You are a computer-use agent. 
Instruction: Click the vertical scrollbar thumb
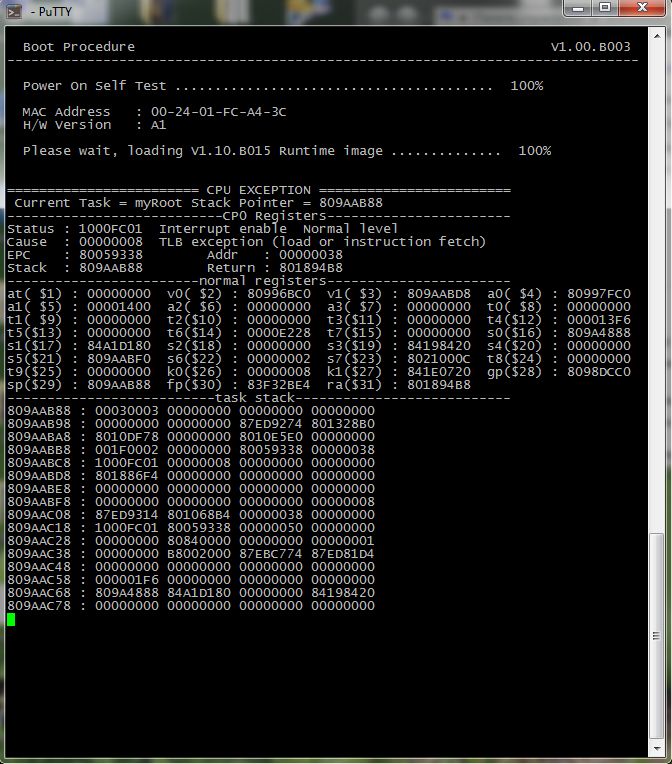(657, 636)
